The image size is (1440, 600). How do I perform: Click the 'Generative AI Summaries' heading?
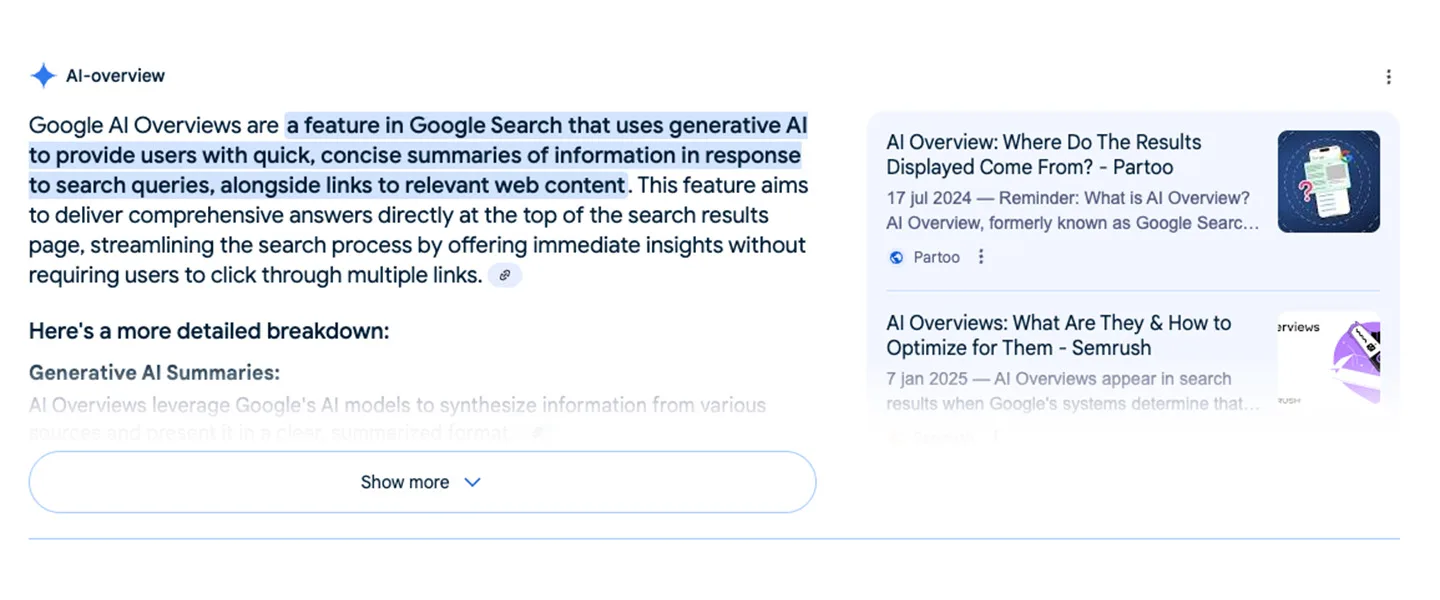tap(153, 371)
